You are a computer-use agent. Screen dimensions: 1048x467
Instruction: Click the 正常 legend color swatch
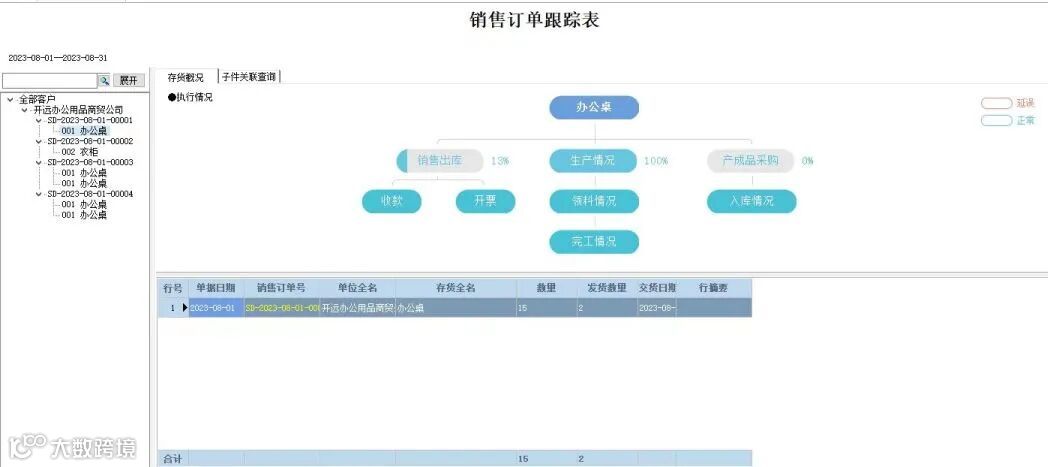point(996,121)
